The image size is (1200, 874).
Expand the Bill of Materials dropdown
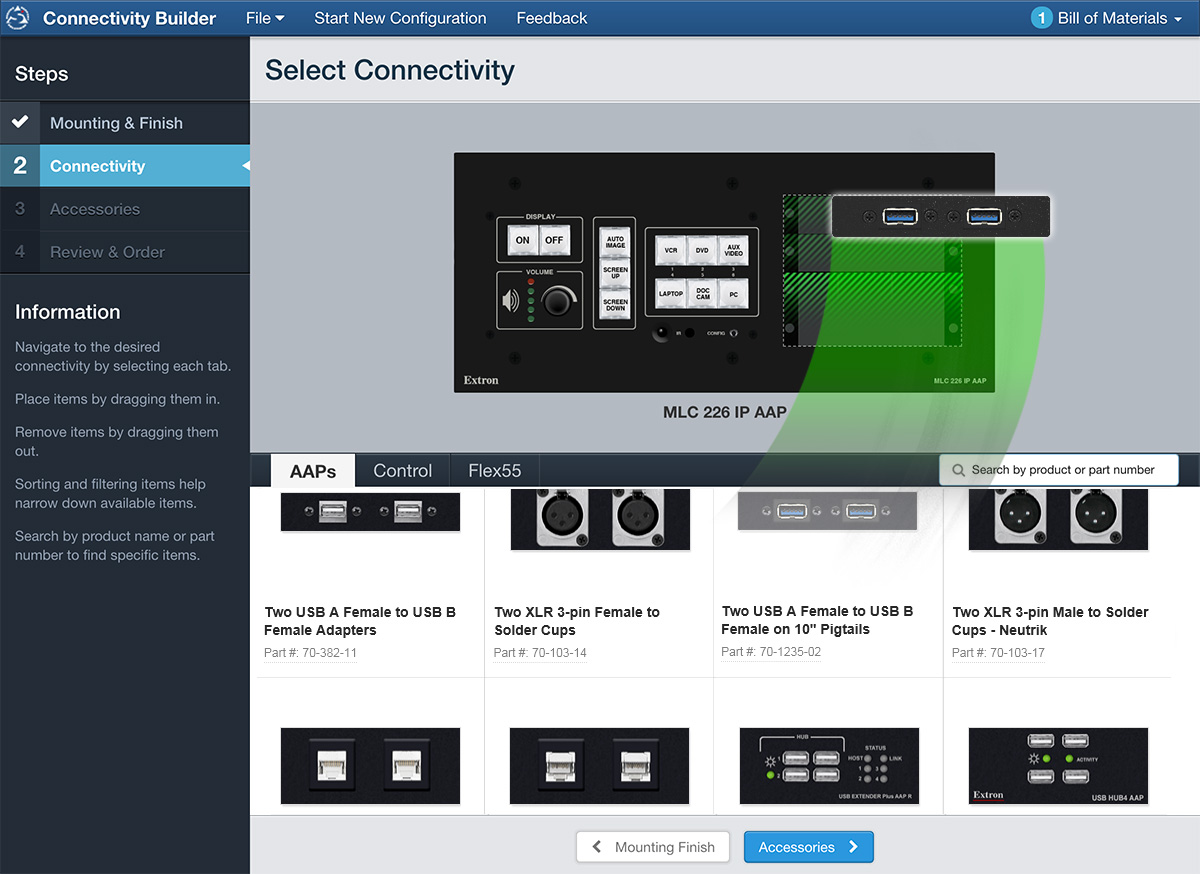click(x=1119, y=18)
